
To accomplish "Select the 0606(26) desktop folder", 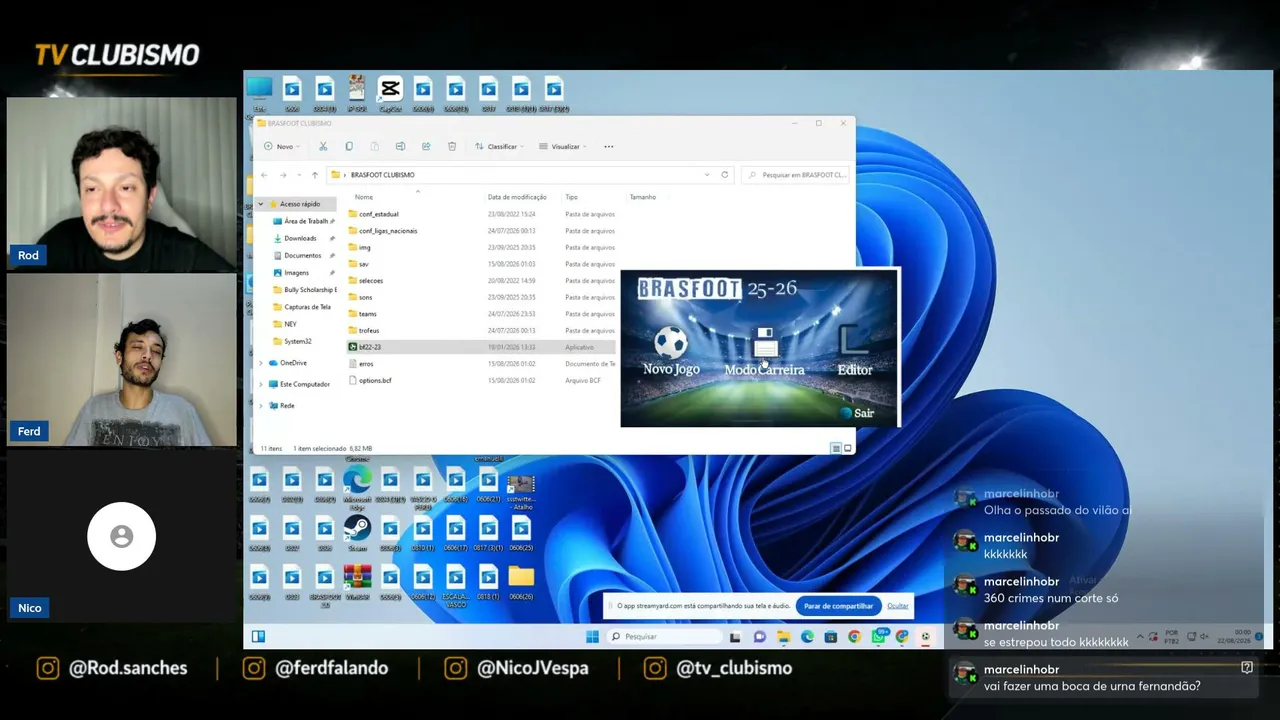I will [521, 582].
